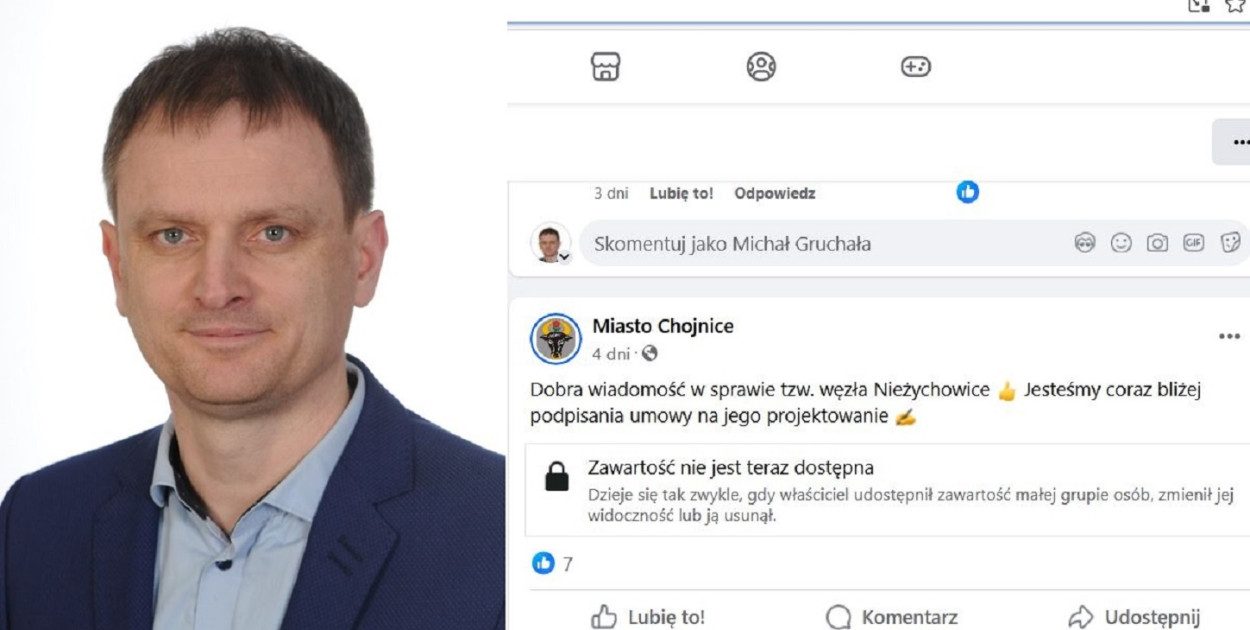
Task: Click the Skomentuj jako Michał Gruchała field
Action: click(x=830, y=243)
